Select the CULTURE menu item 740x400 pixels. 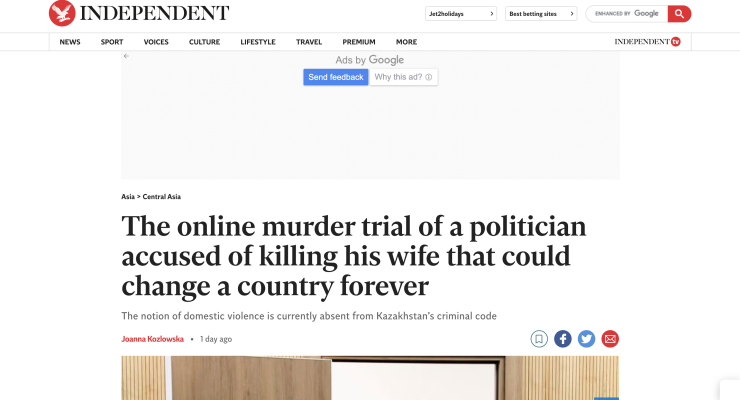(204, 42)
